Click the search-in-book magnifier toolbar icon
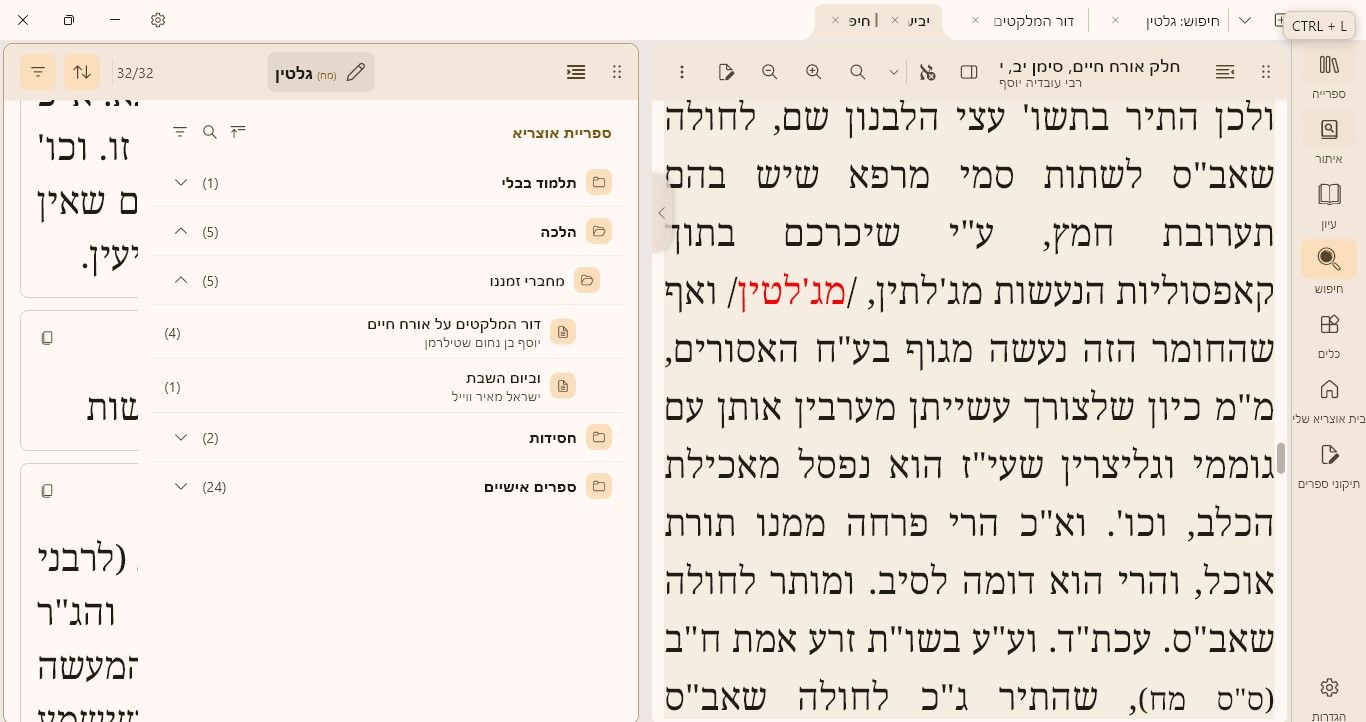This screenshot has height=722, width=1366. pyautogui.click(x=858, y=72)
